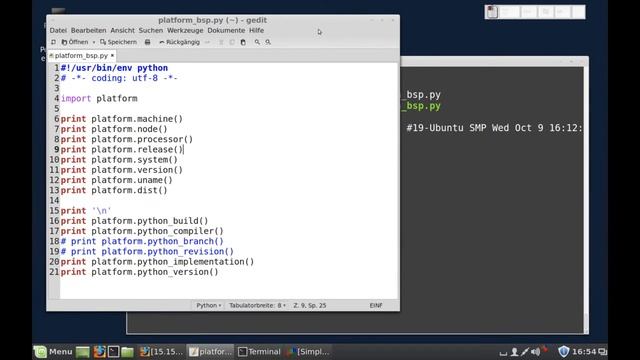This screenshot has height=360, width=640.
Task: Launch Firefox from the taskbar
Action: (x=99, y=351)
